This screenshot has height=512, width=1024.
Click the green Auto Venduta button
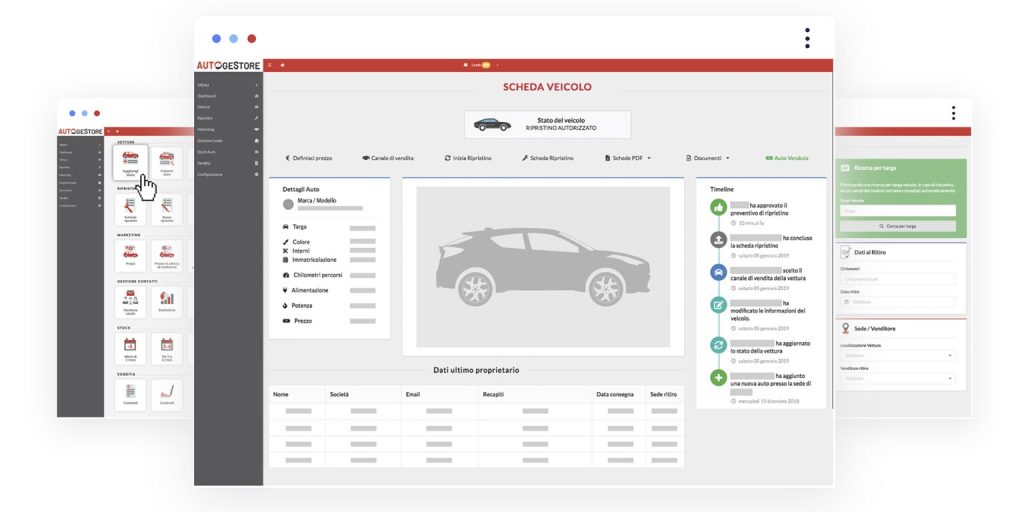coord(787,158)
